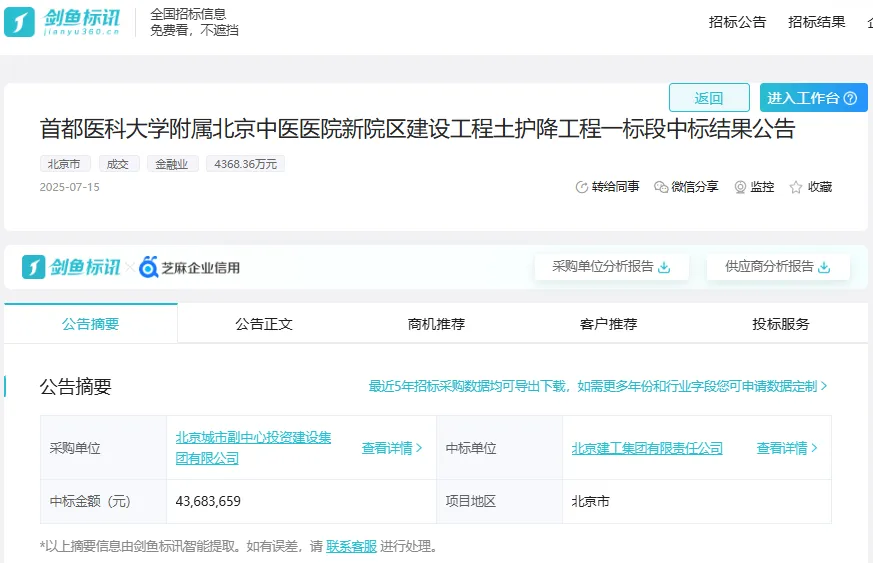Click the 联系客服 link

click(351, 546)
